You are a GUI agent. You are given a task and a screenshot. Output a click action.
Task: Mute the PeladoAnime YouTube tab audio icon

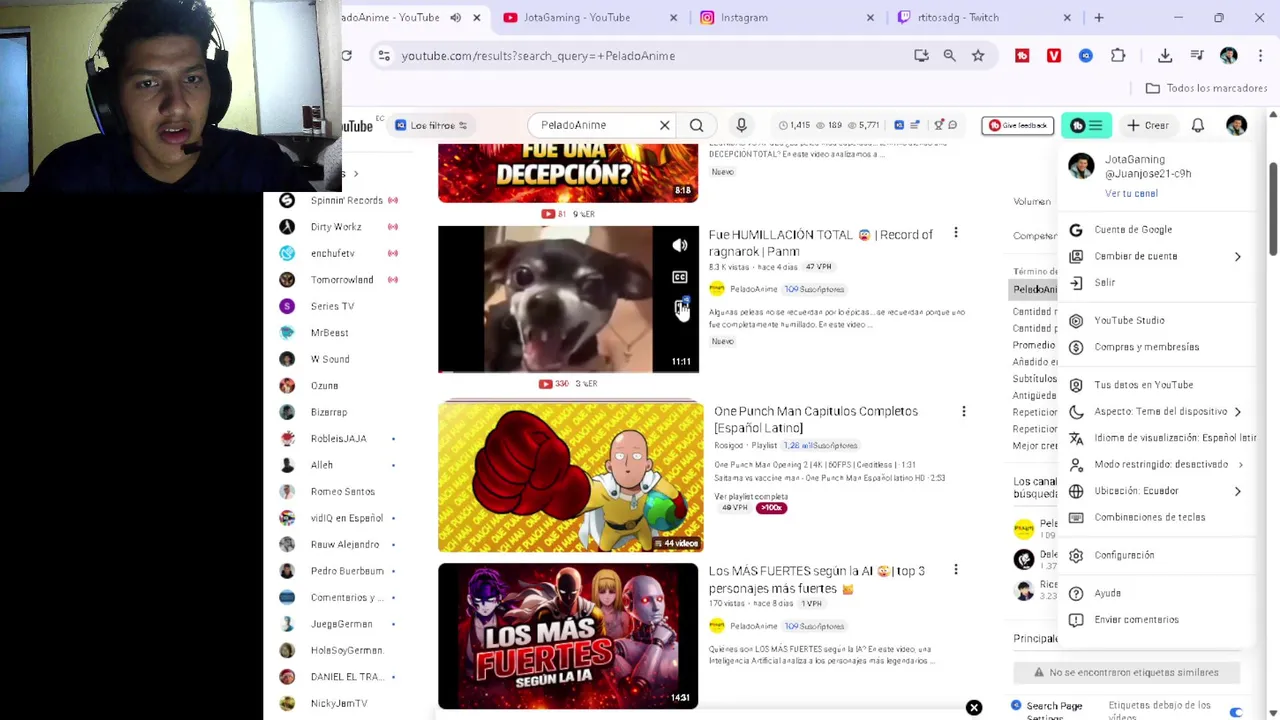456,17
